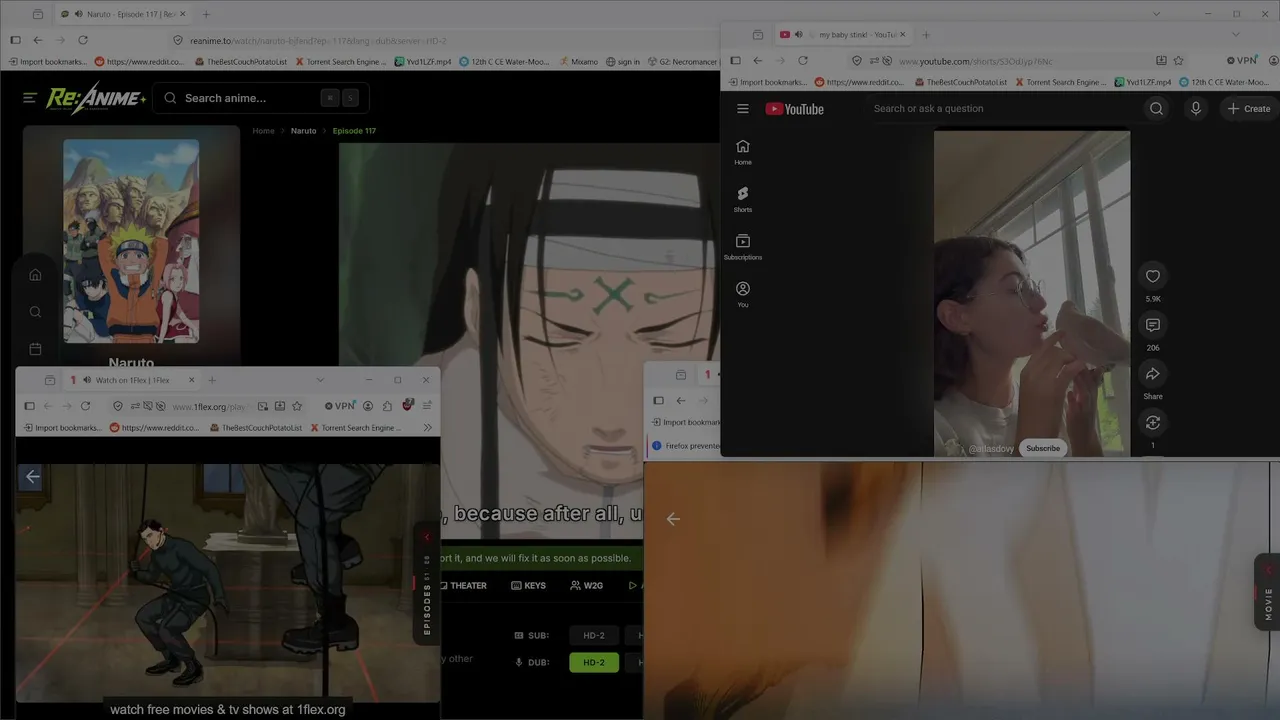This screenshot has height=720, width=1280.
Task: Open YouTube Subscriptions in sidebar
Action: pyautogui.click(x=743, y=247)
